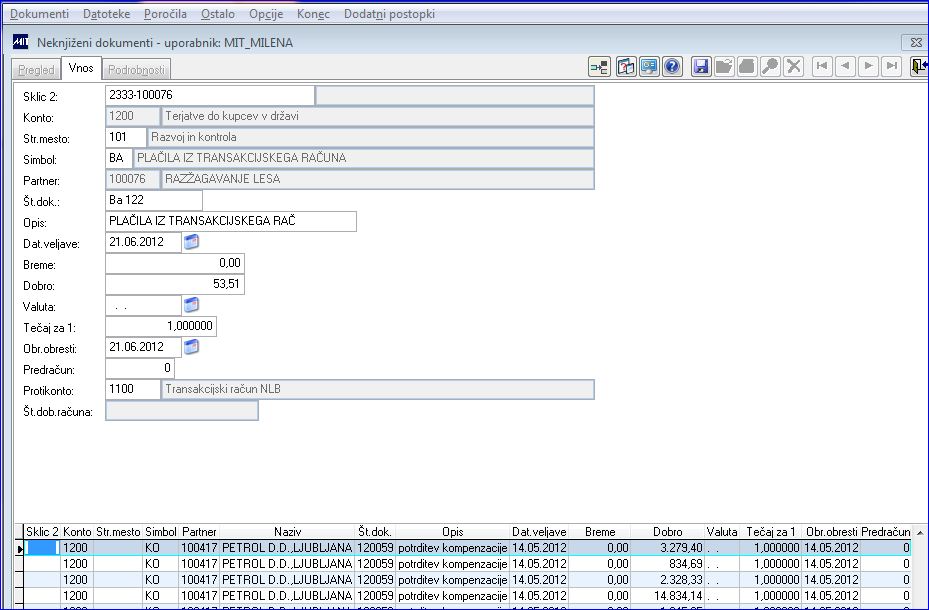Screen dimensions: 929x610
Task: Open the Datoteke menu
Action: 107,14
